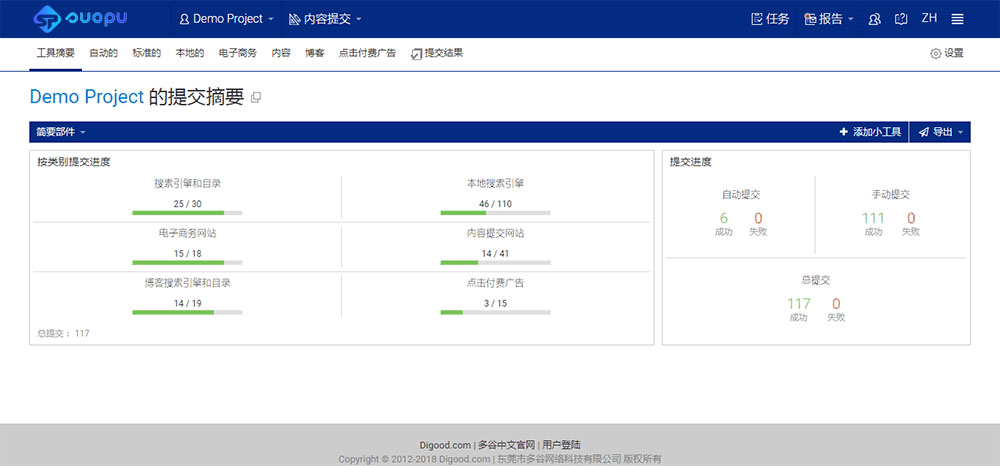The width and height of the screenshot is (1000, 466).
Task: Open the 内容提交 dropdown menu
Action: tap(325, 19)
